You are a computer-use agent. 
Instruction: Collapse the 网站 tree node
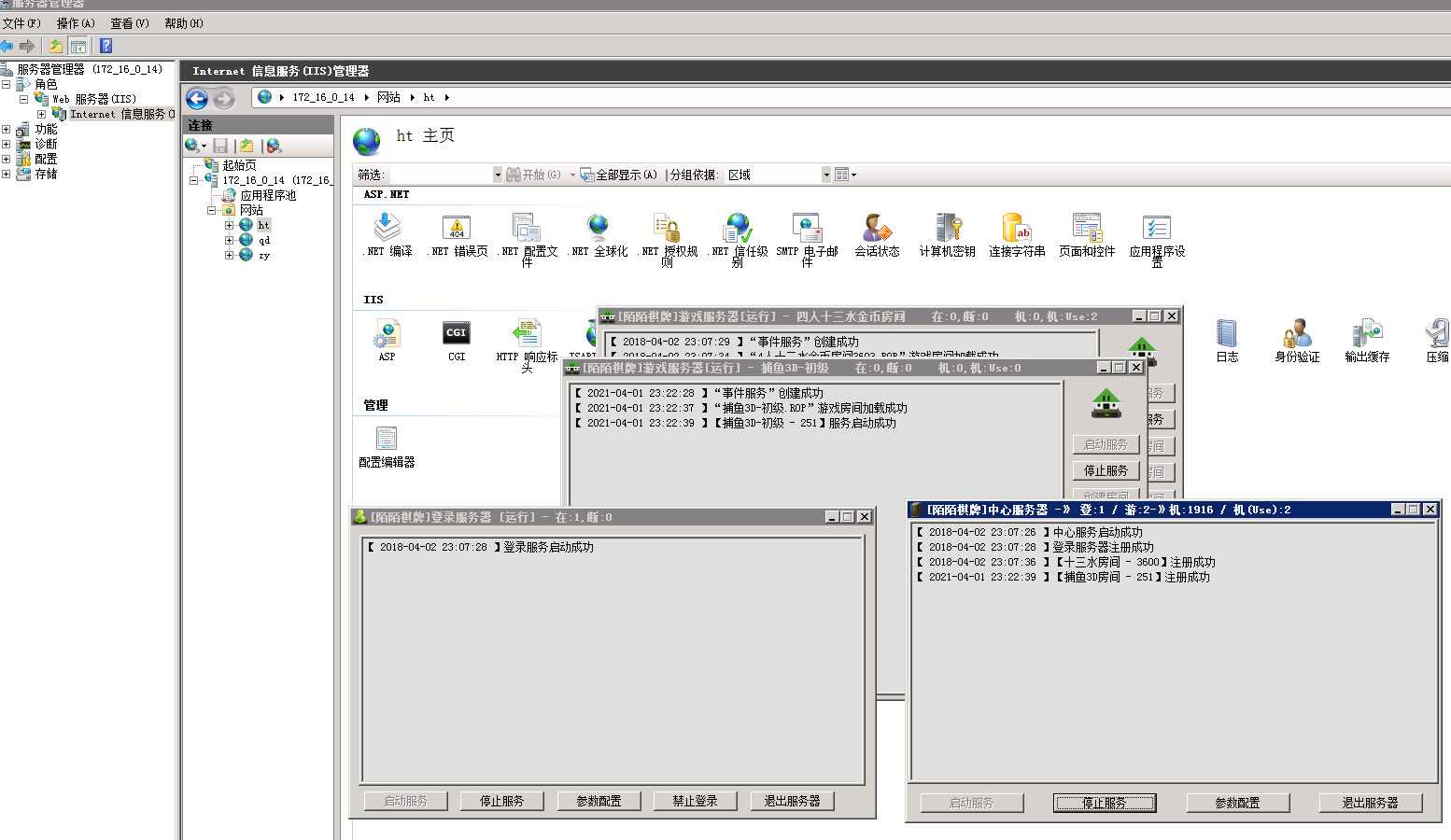click(212, 210)
